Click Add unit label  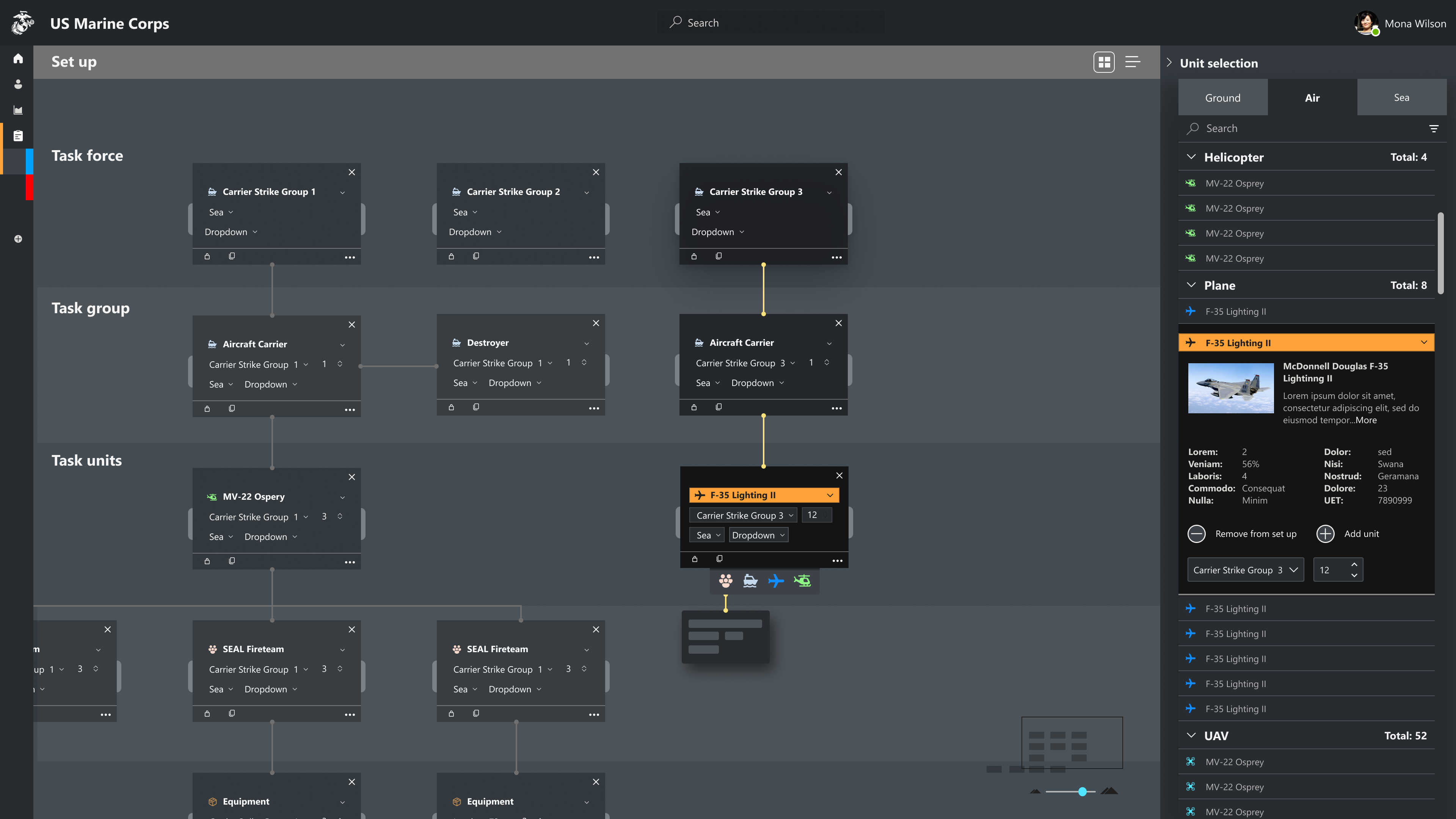click(x=1361, y=534)
